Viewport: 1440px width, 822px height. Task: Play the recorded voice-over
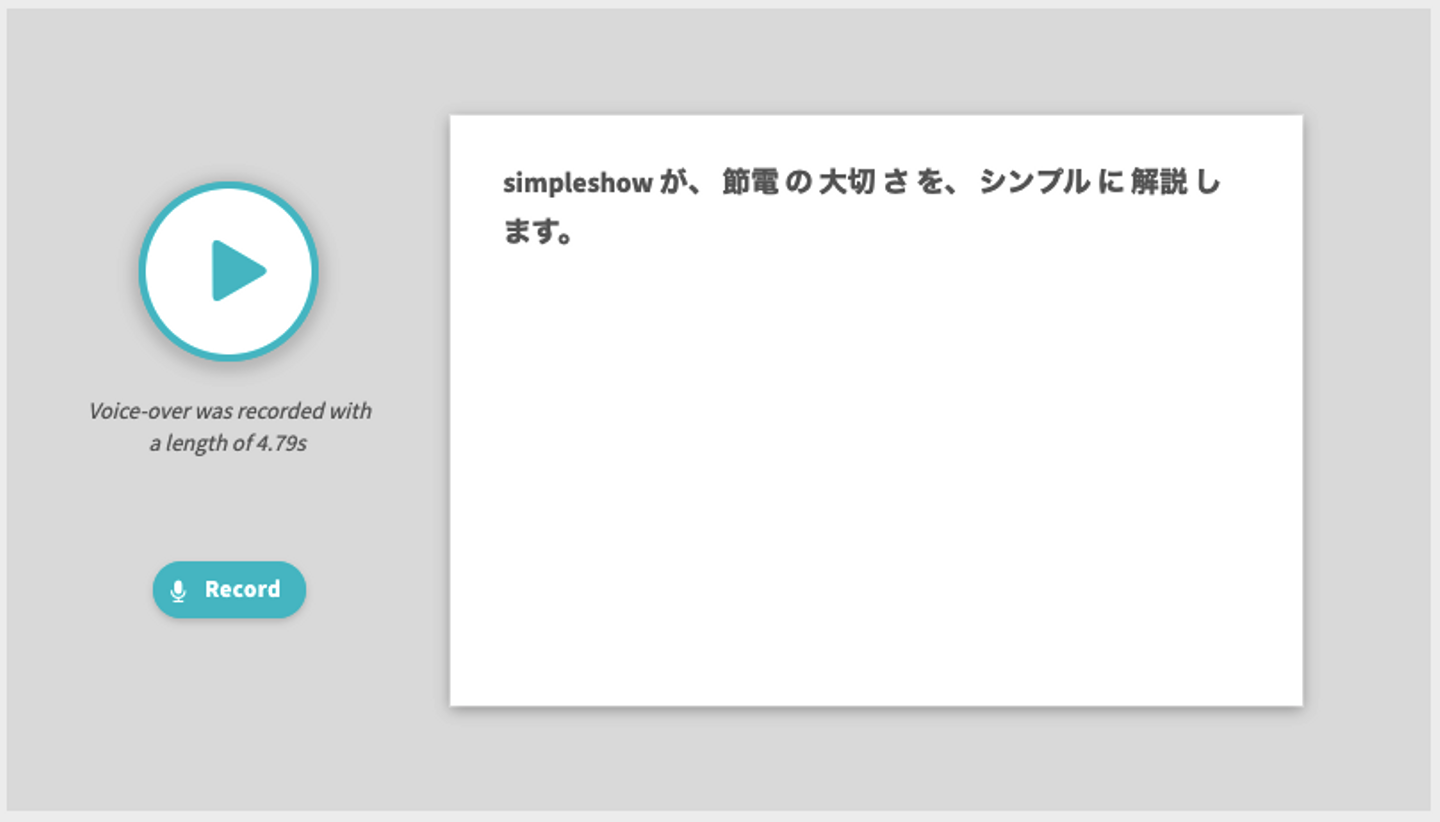tap(229, 271)
